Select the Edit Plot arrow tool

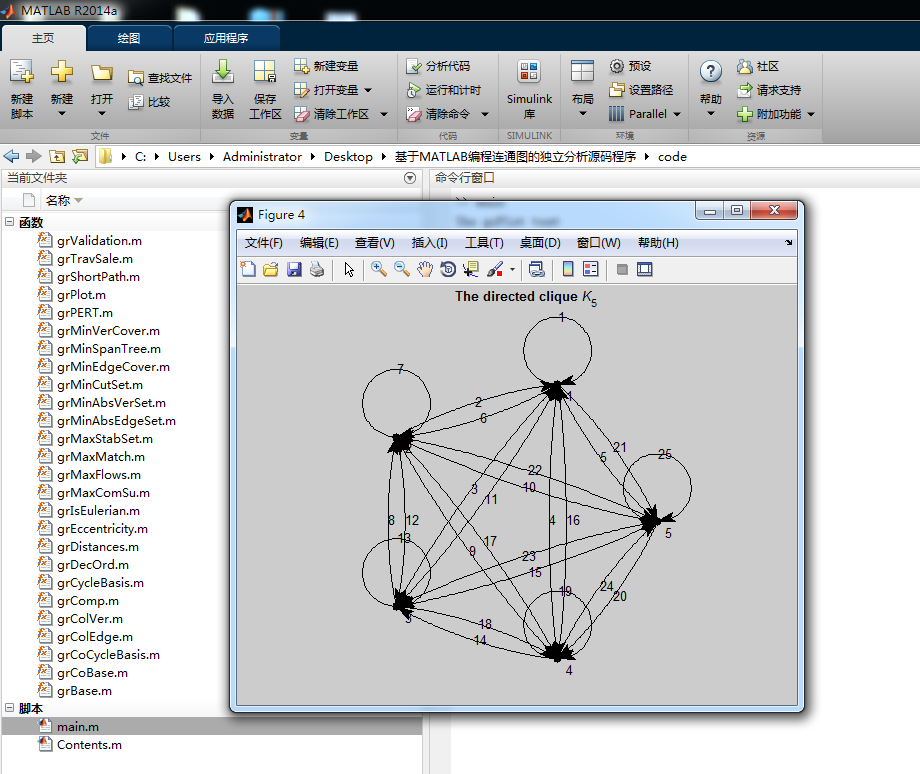(x=349, y=269)
